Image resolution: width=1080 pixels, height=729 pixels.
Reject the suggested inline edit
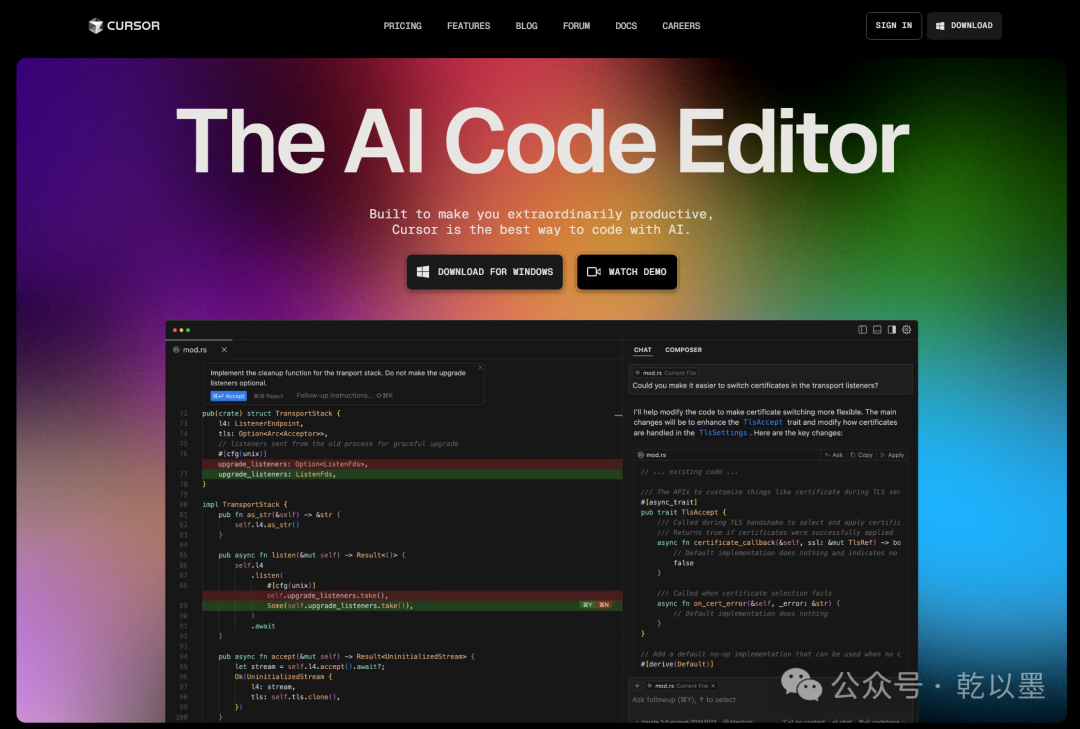click(269, 396)
